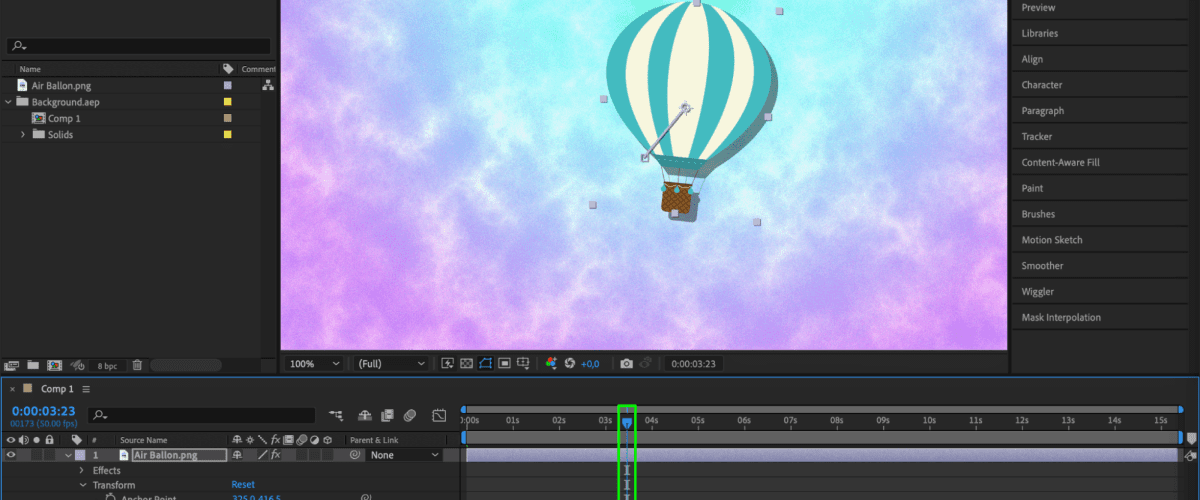
Task: Enable Motion Blur switch for compositions
Action: pos(409,415)
